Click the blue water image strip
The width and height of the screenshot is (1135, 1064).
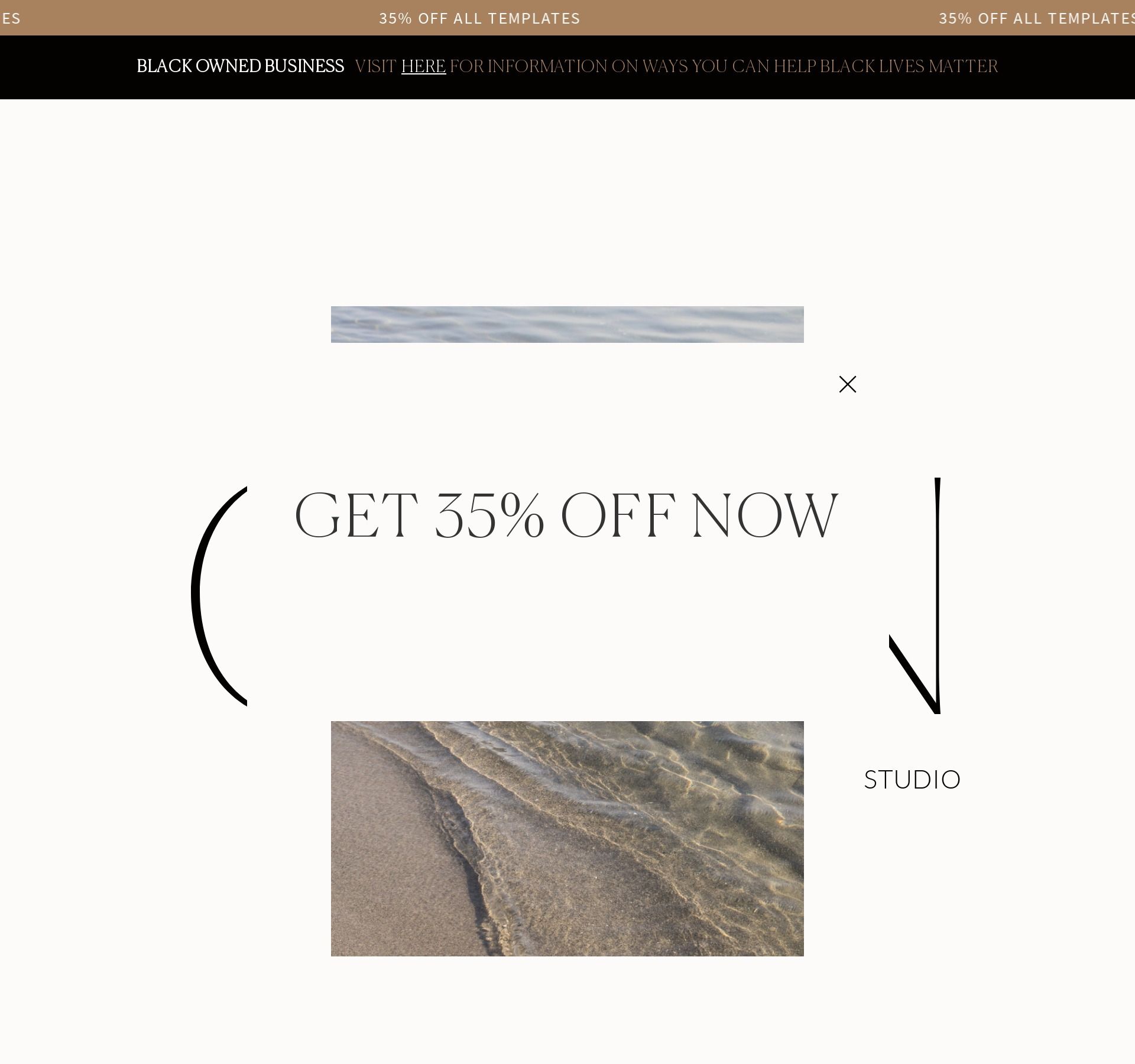pyautogui.click(x=567, y=325)
